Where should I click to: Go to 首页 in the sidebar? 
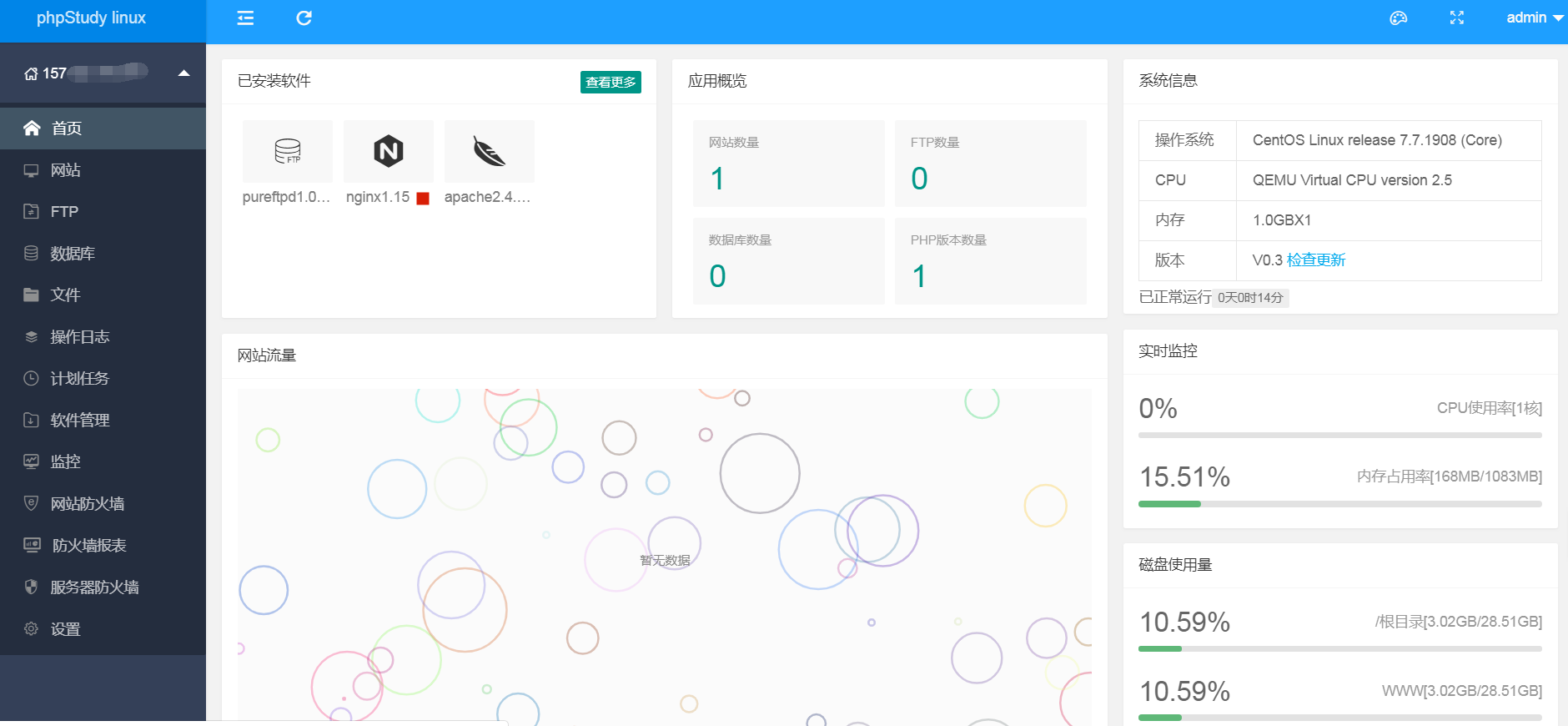(x=103, y=129)
